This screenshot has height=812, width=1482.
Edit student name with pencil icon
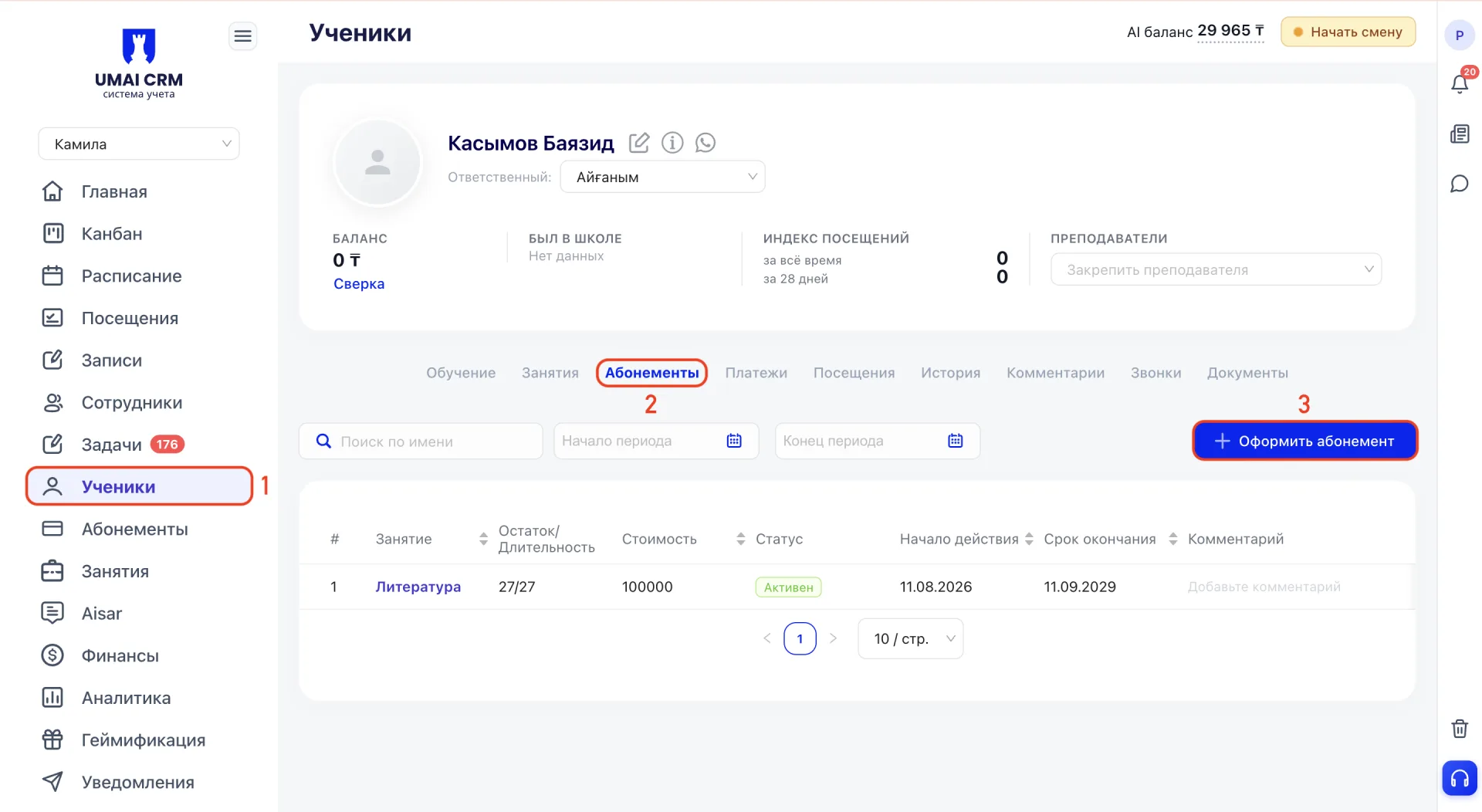point(639,143)
